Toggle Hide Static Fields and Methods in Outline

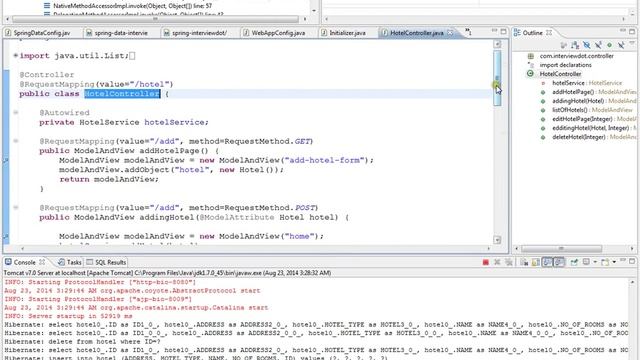coord(598,45)
